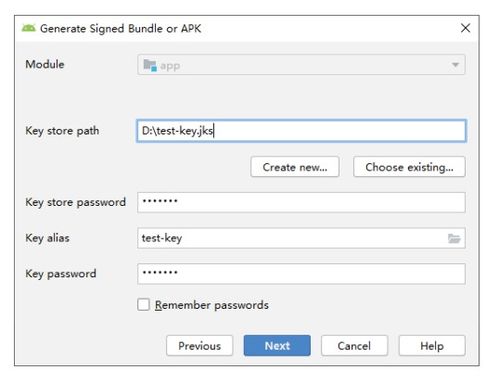Open key alias browse folder icon
This screenshot has height=383, width=499.
[454, 238]
